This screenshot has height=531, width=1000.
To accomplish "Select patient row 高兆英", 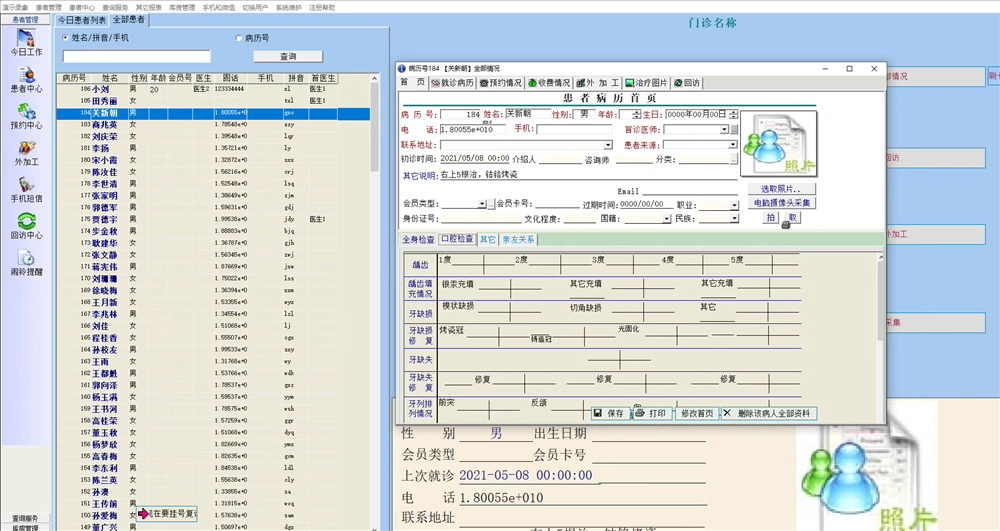I will pyautogui.click(x=214, y=125).
